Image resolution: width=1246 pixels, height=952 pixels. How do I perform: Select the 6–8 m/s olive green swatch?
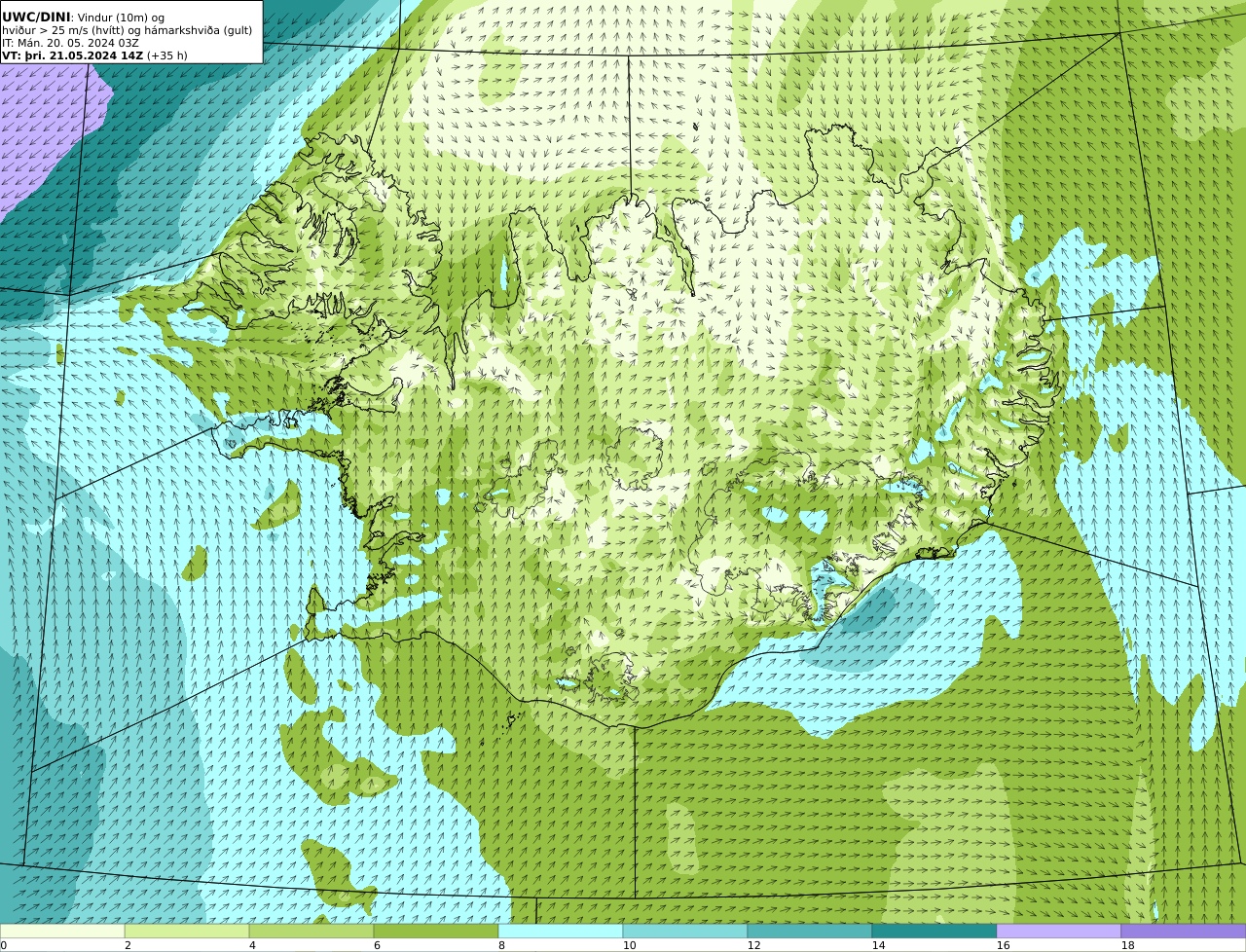tap(436, 931)
